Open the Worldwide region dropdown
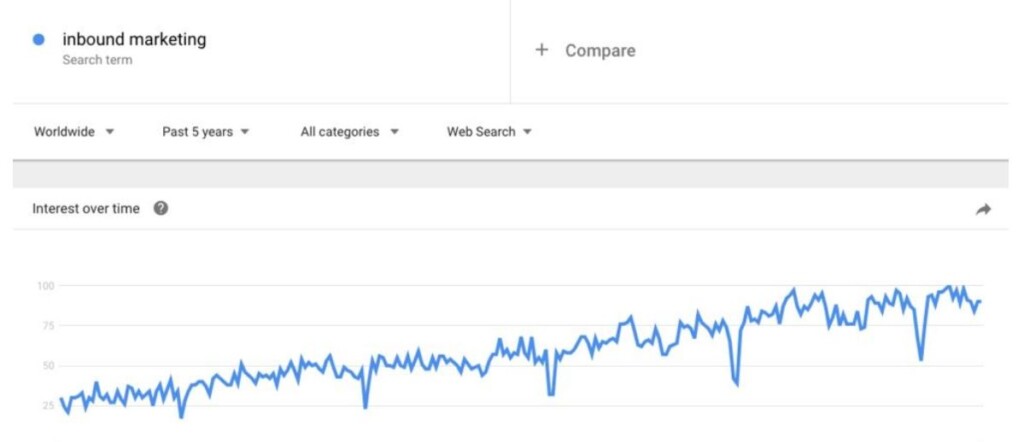The width and height of the screenshot is (1024, 442). [x=74, y=132]
